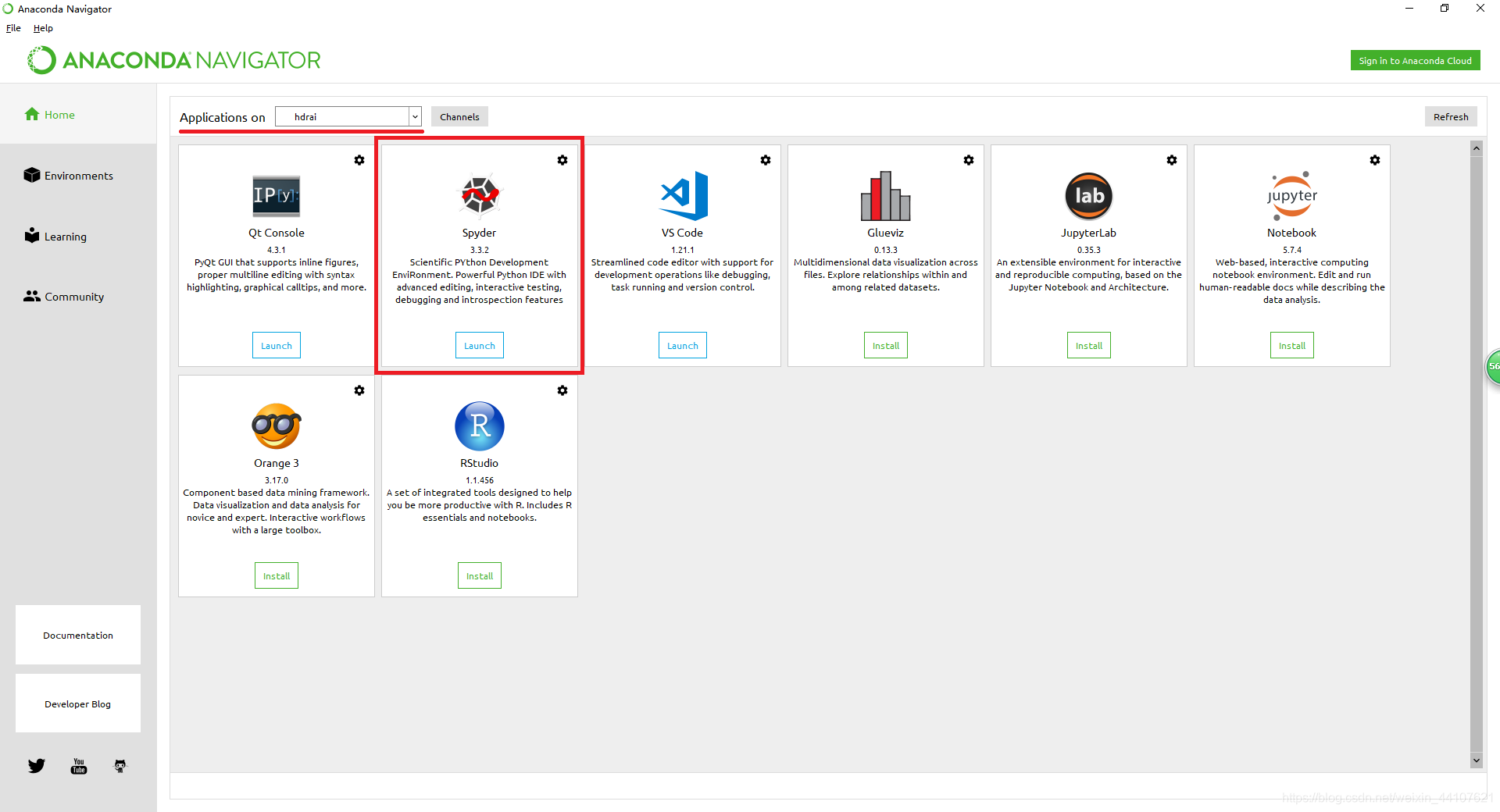Click the RStudio version 1.1.456 text
Screen dimensions: 1500x812
480,481
